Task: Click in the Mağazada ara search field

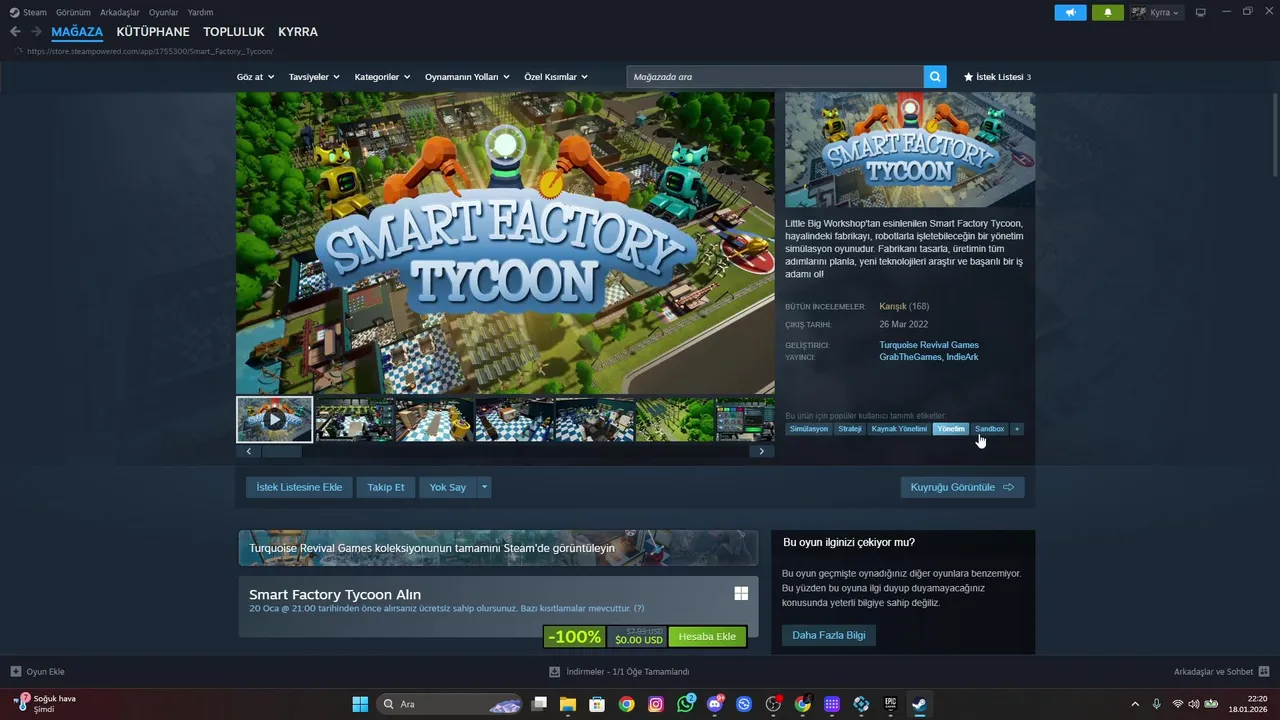Action: pyautogui.click(x=775, y=77)
